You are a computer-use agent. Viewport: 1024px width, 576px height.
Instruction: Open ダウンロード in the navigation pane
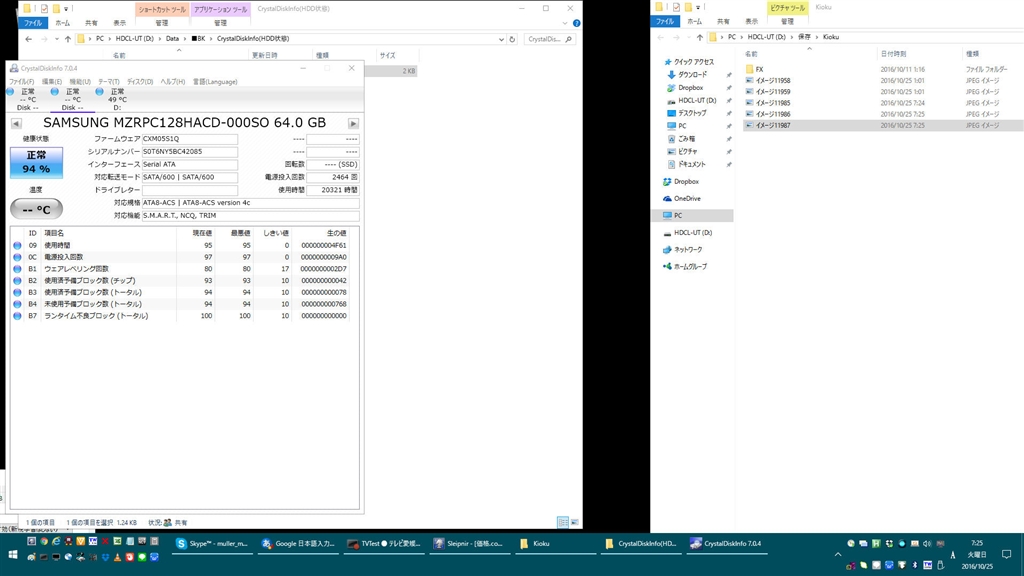(692, 75)
